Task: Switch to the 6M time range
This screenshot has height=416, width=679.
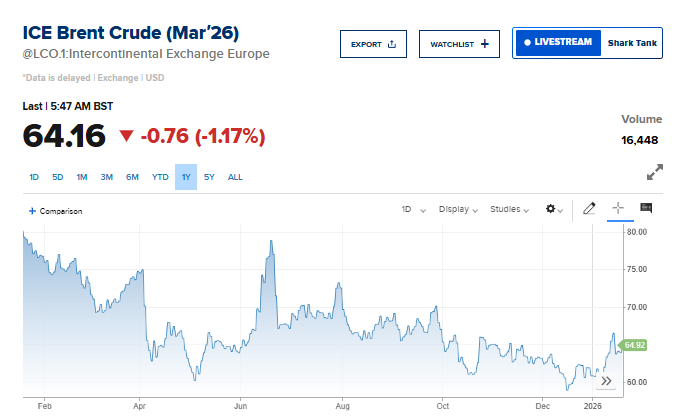Action: click(x=132, y=178)
